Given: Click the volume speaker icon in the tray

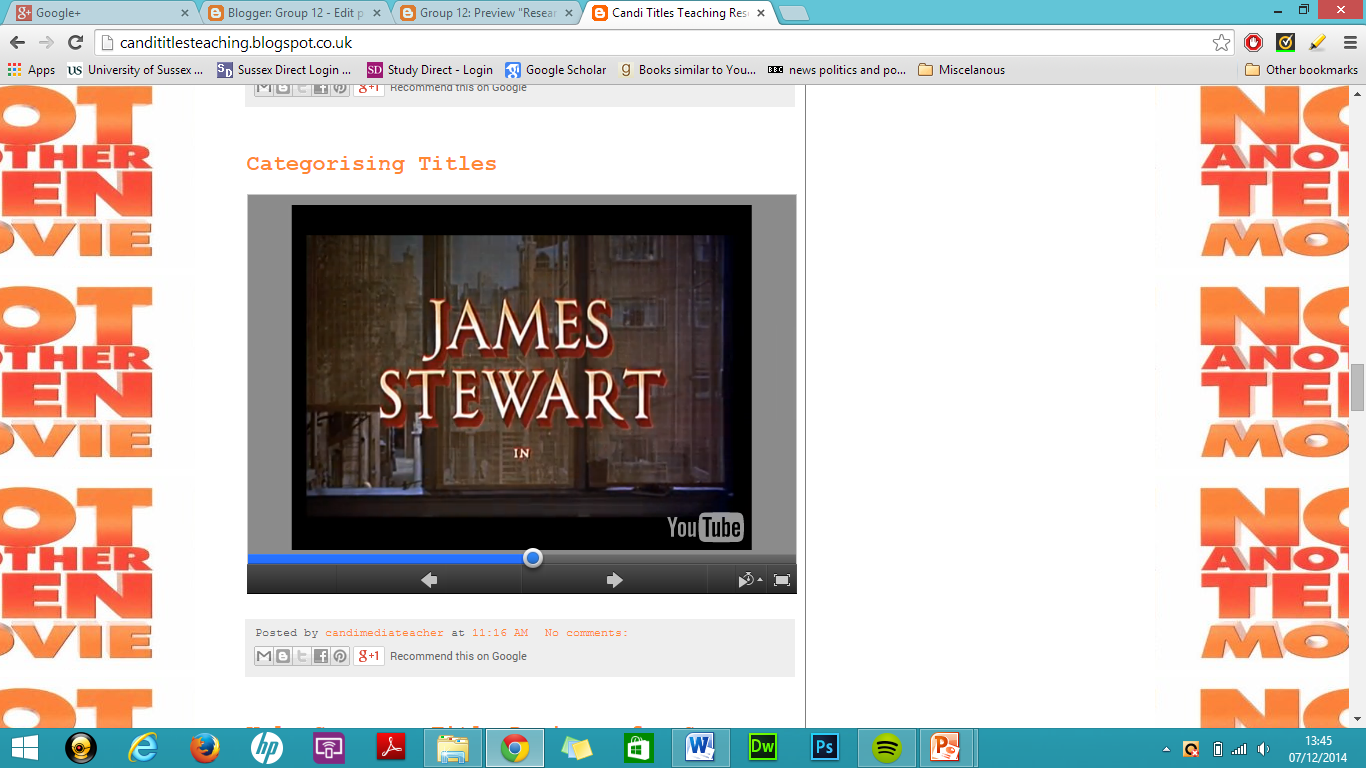Looking at the screenshot, I should pyautogui.click(x=1264, y=749).
